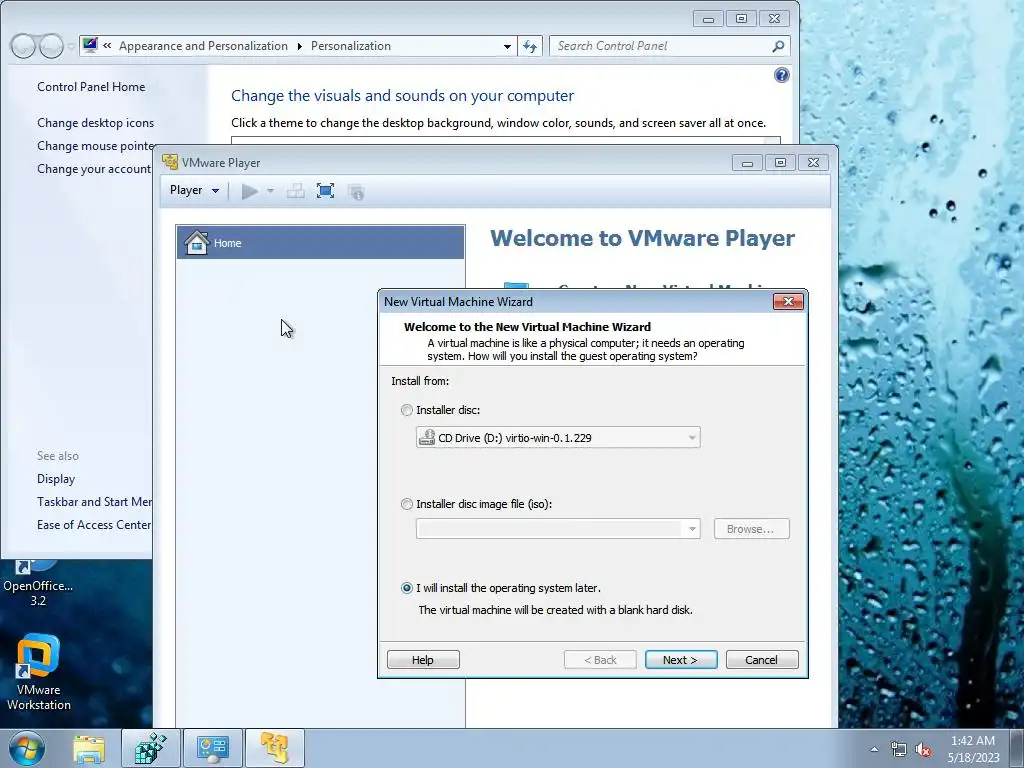Click Help in the New Virtual Machine Wizard

(423, 660)
